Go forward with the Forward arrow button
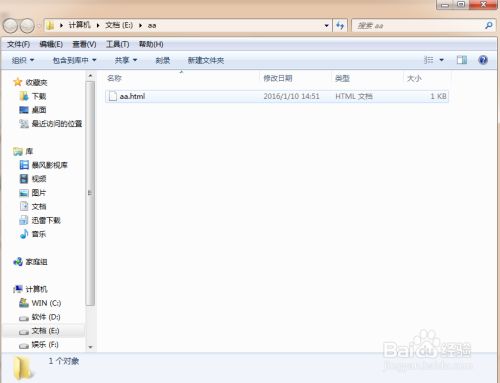This screenshot has width=500, height=383. click(x=27, y=26)
